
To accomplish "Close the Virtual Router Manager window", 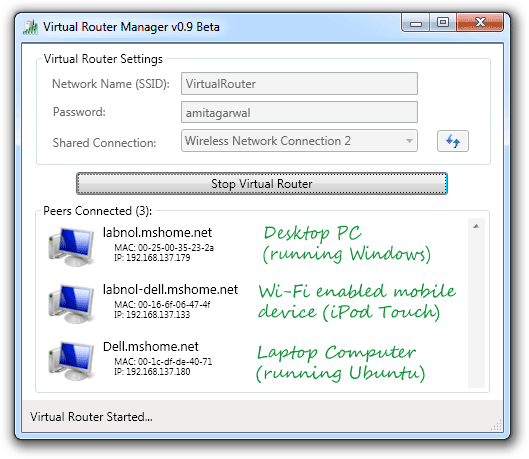I will pos(480,23).
